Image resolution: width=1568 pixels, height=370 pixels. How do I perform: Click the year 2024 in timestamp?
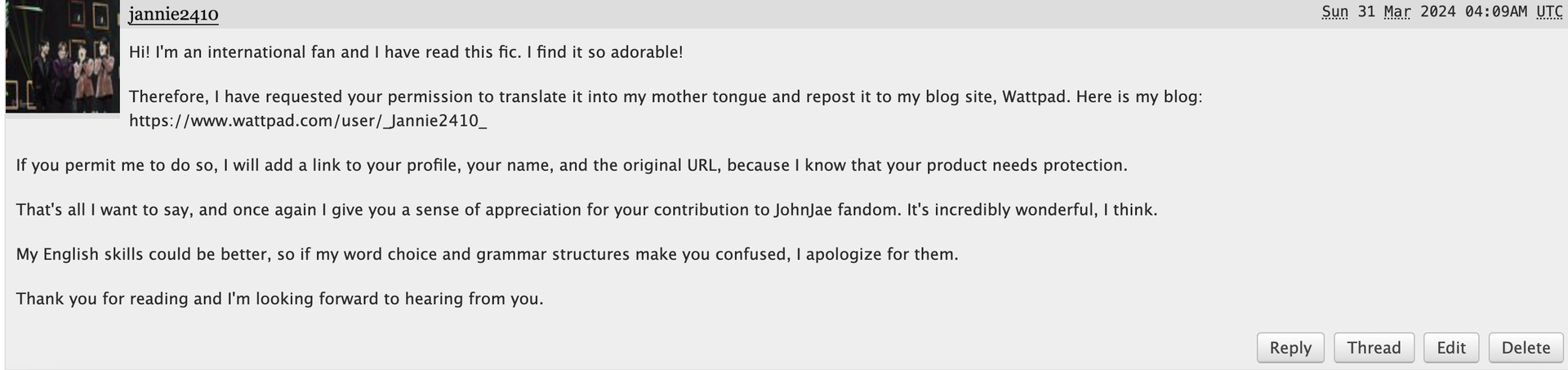click(1438, 12)
